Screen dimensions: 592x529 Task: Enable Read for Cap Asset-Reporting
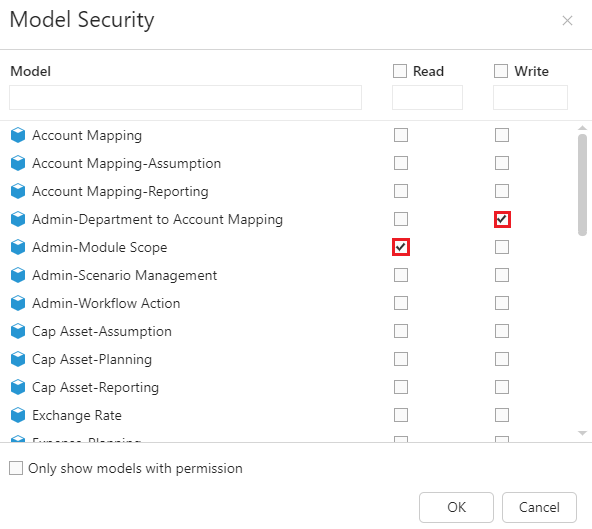[401, 387]
